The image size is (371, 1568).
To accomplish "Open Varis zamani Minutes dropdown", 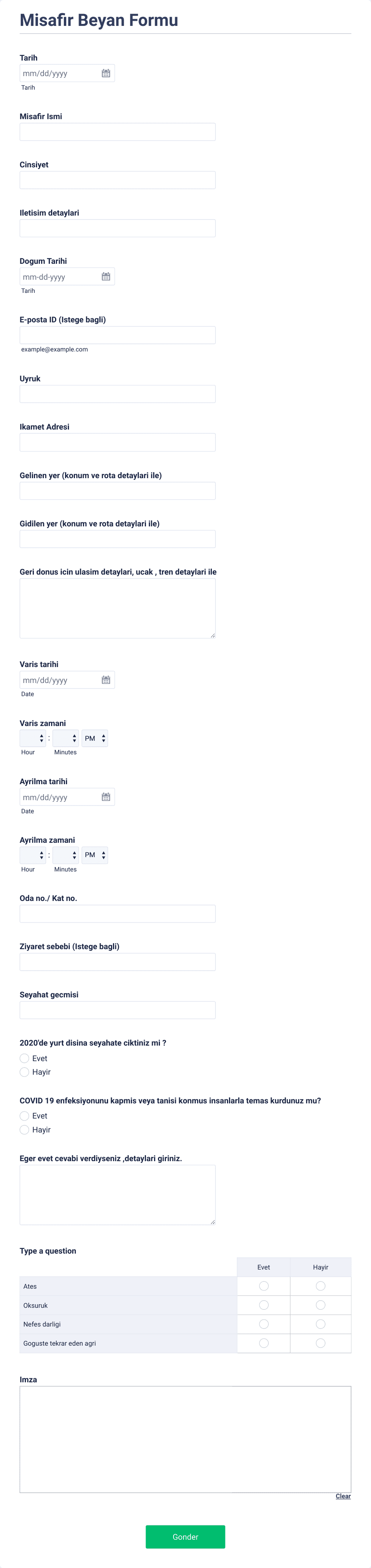I will 66,738.
